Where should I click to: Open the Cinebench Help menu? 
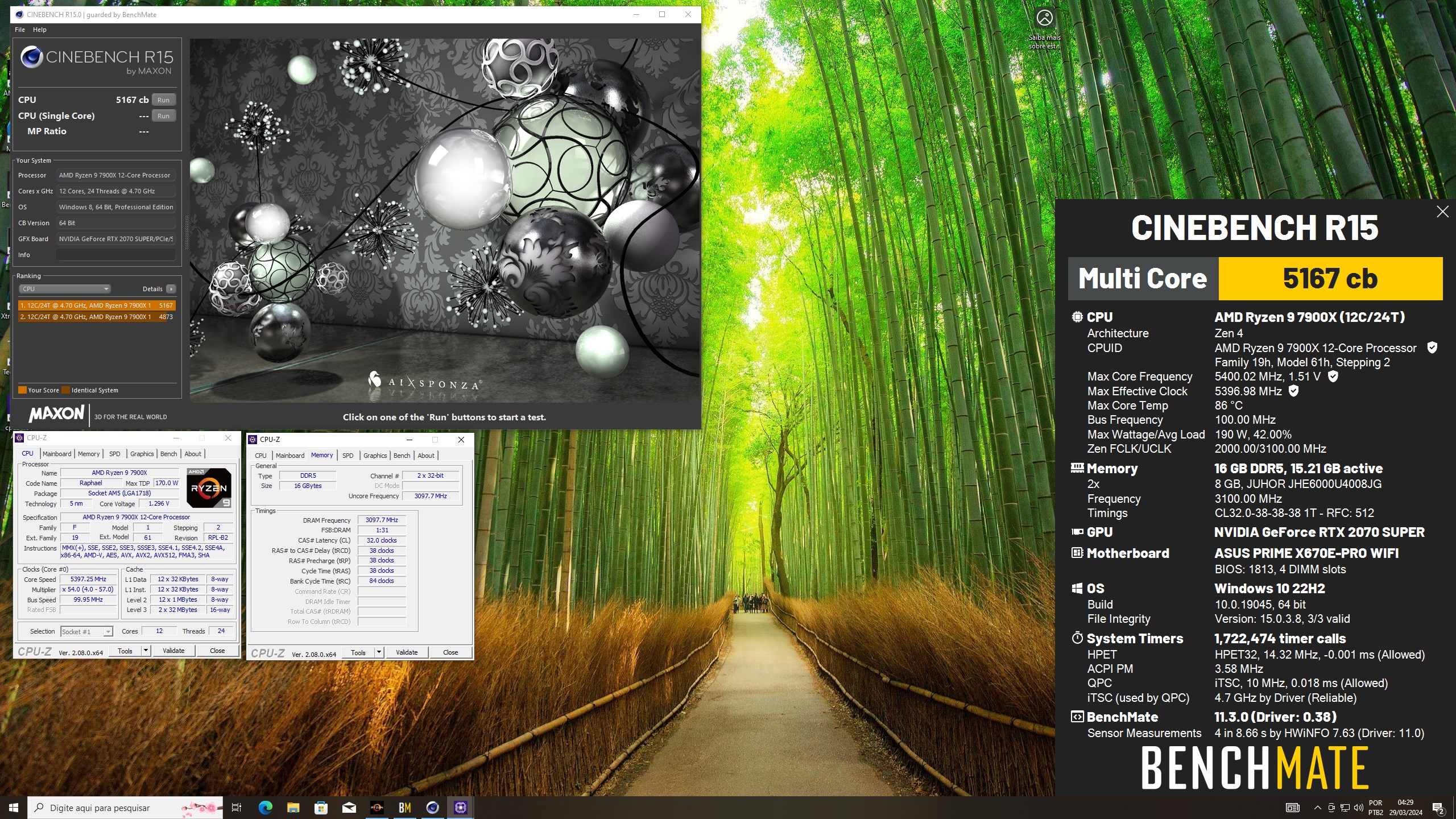[40, 30]
